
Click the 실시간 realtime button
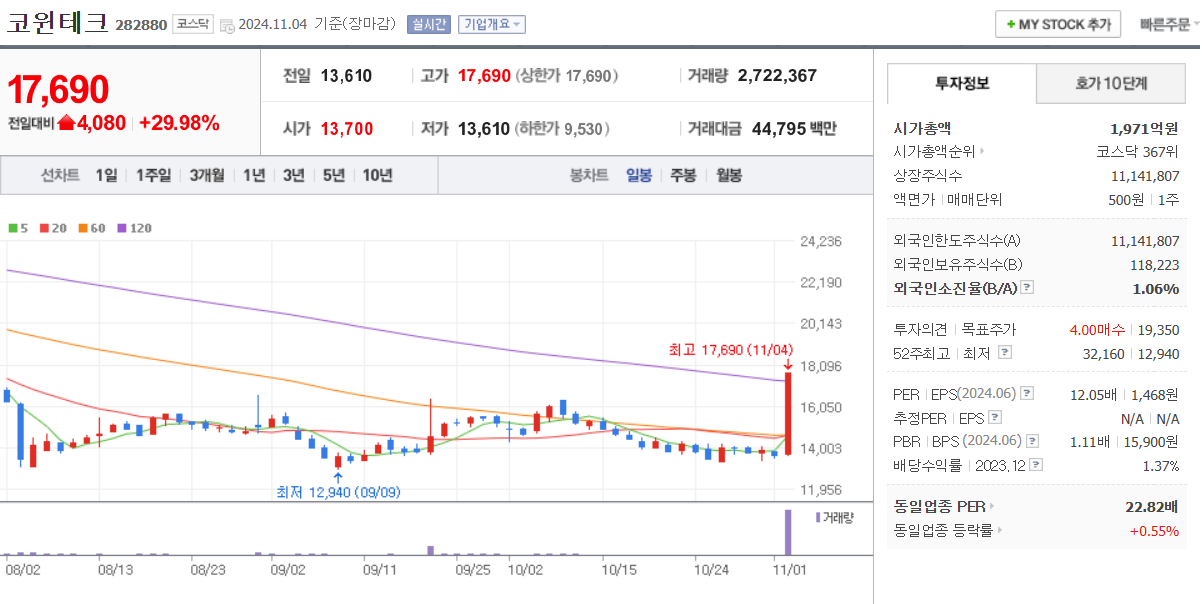tap(429, 25)
